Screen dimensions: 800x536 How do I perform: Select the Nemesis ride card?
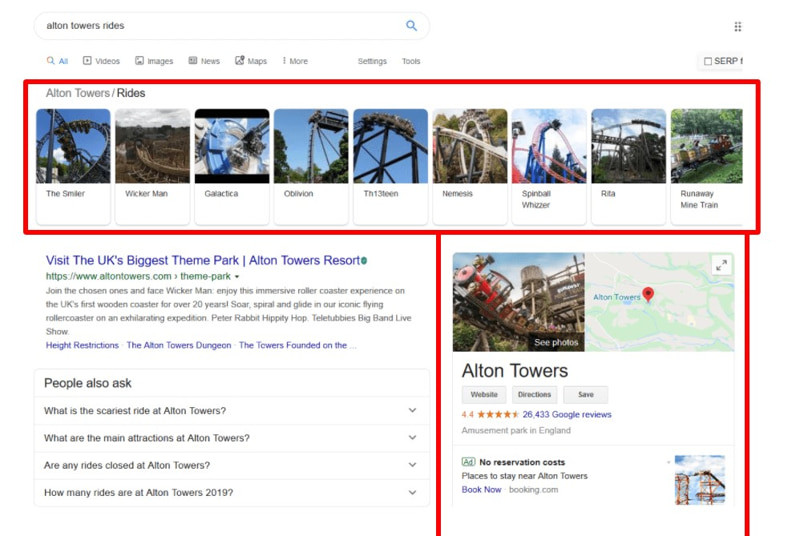[x=470, y=166]
